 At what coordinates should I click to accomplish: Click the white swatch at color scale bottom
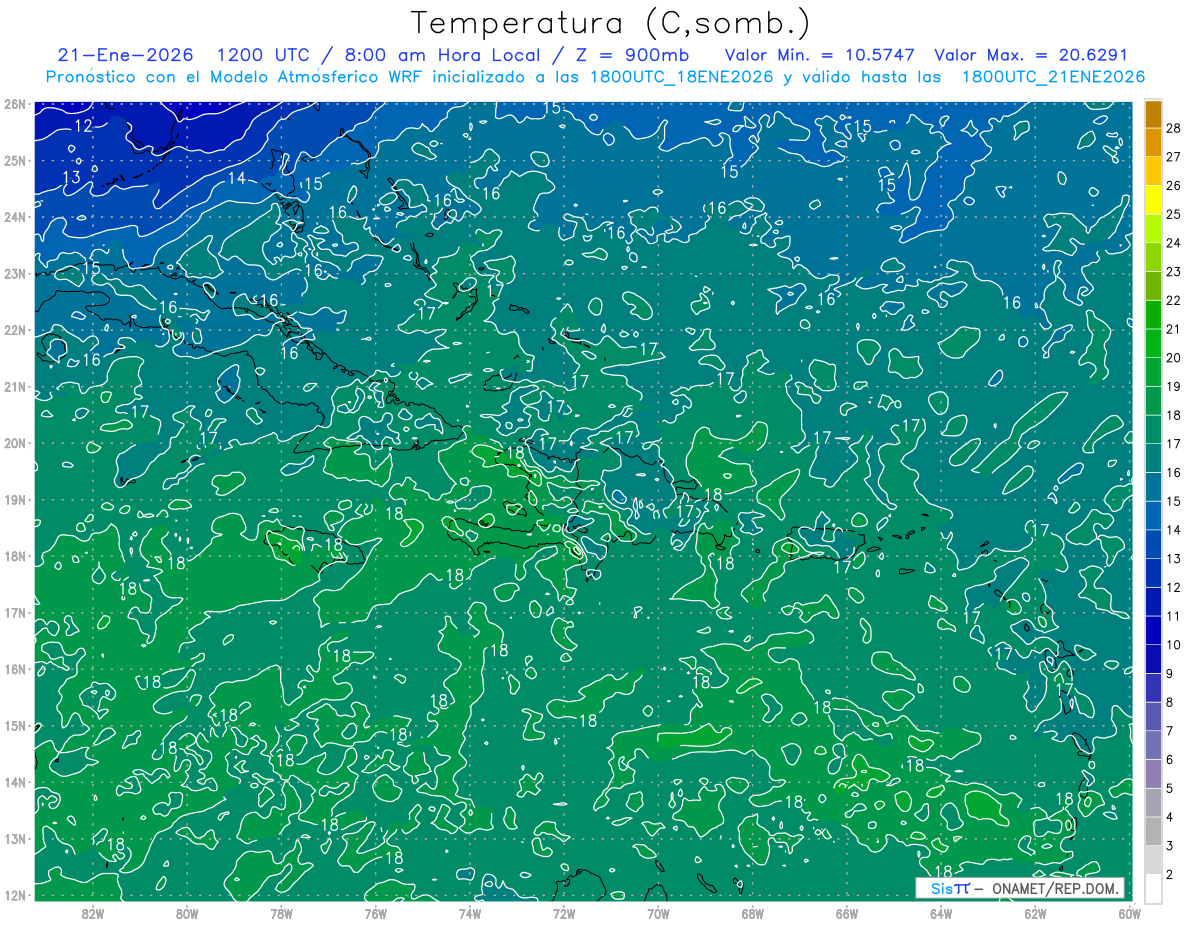(x=1154, y=887)
